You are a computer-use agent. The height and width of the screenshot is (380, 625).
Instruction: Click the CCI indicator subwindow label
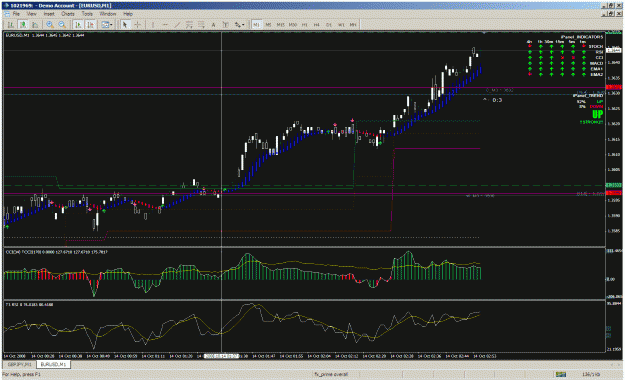56,252
